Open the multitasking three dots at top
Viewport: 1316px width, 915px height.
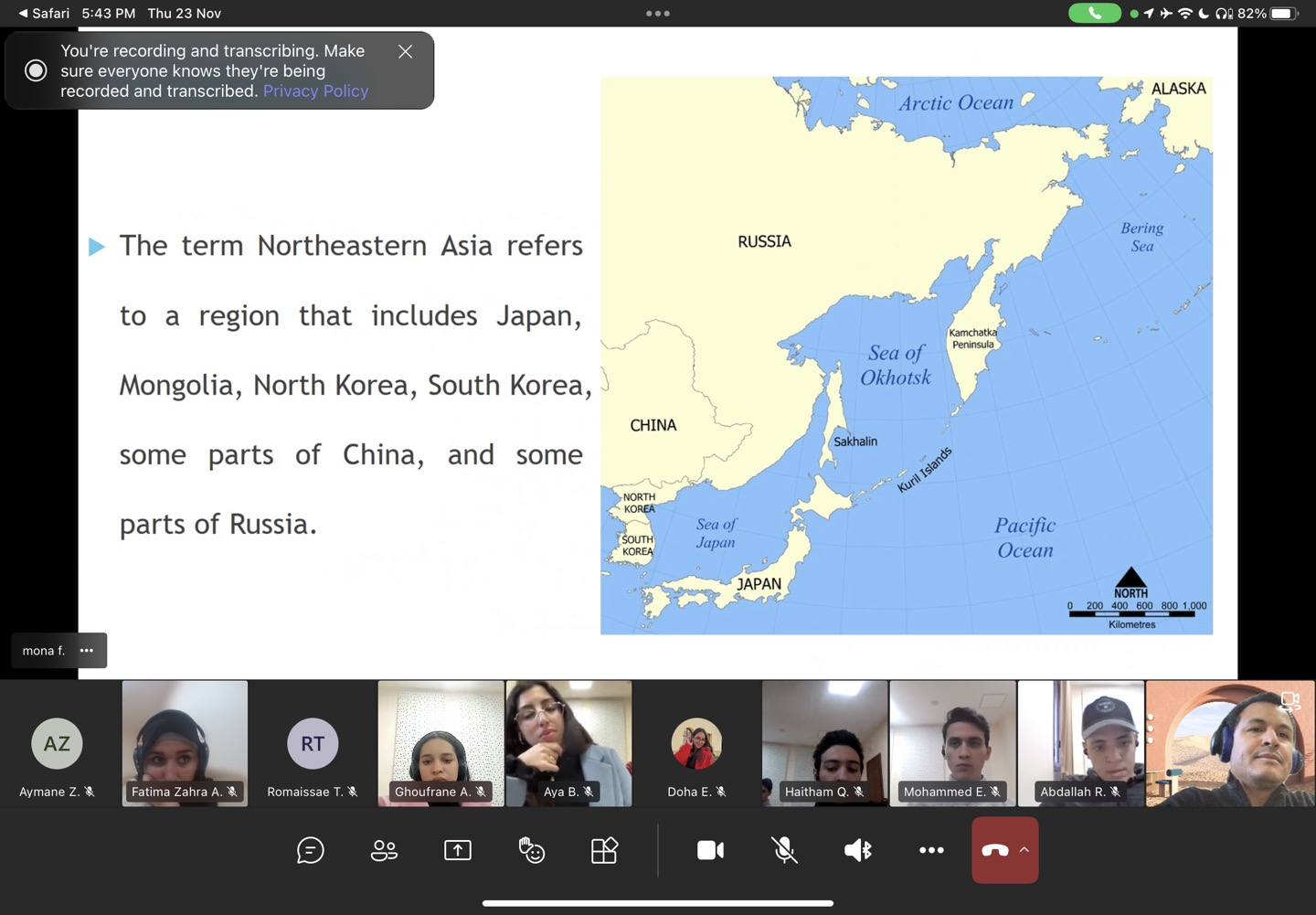658,13
